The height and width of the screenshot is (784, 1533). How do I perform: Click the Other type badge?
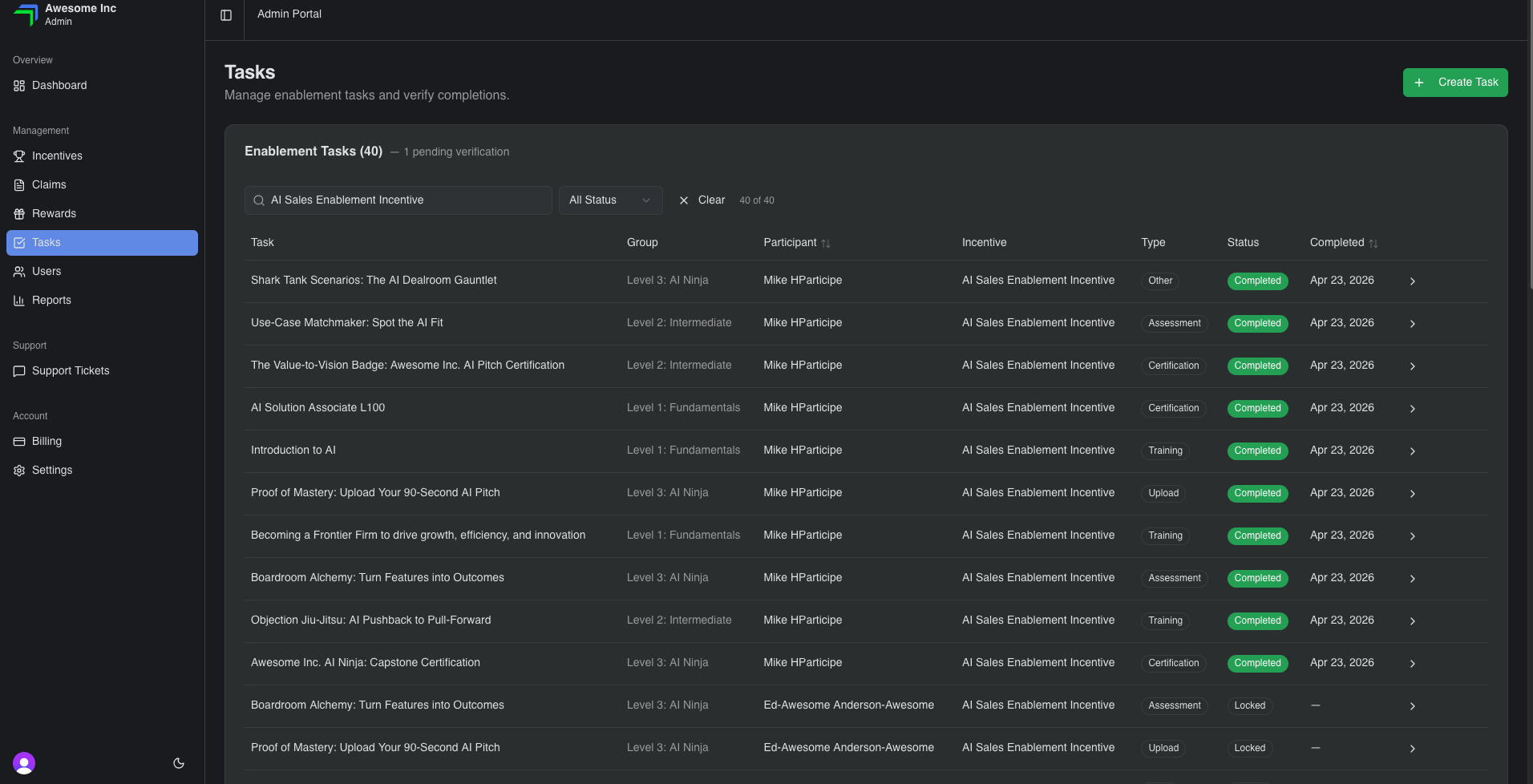(1160, 281)
